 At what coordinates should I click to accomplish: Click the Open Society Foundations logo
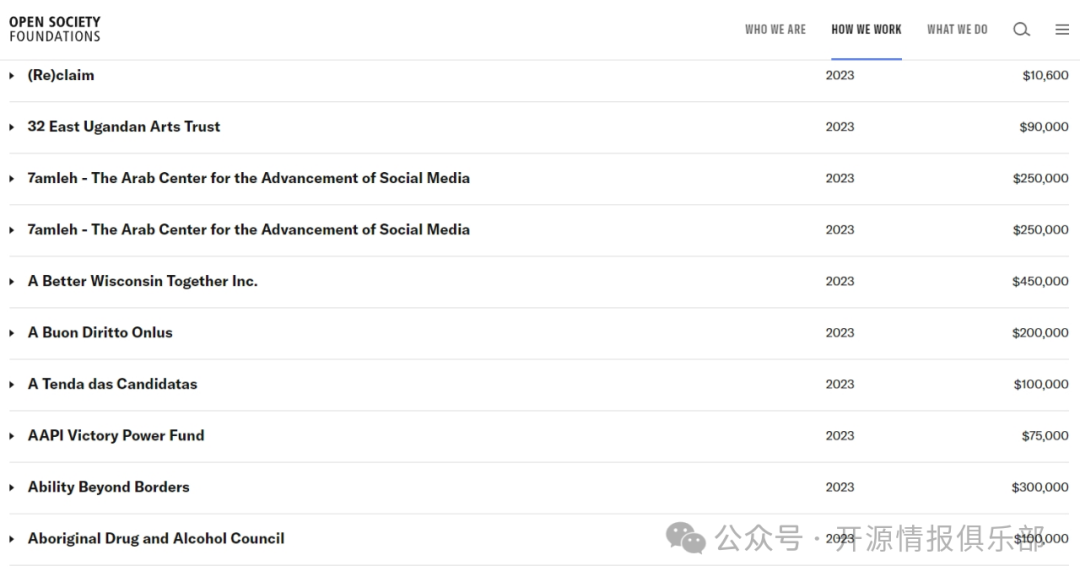55,29
